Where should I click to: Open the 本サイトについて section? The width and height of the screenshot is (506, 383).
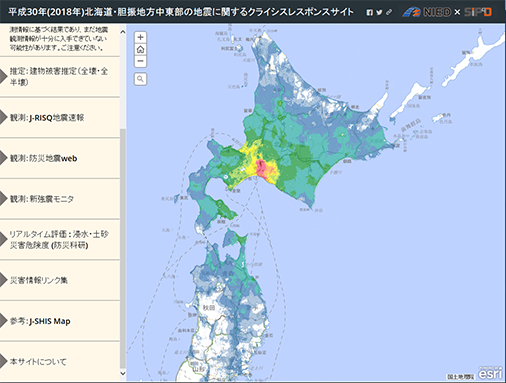click(x=60, y=361)
